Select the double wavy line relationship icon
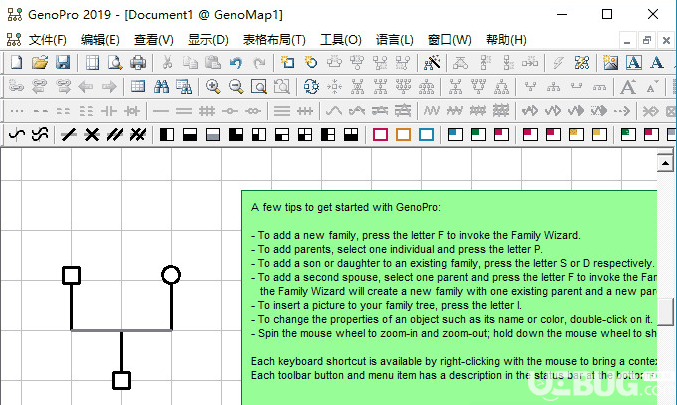Viewport: 677px width, 405px height. tap(40, 135)
